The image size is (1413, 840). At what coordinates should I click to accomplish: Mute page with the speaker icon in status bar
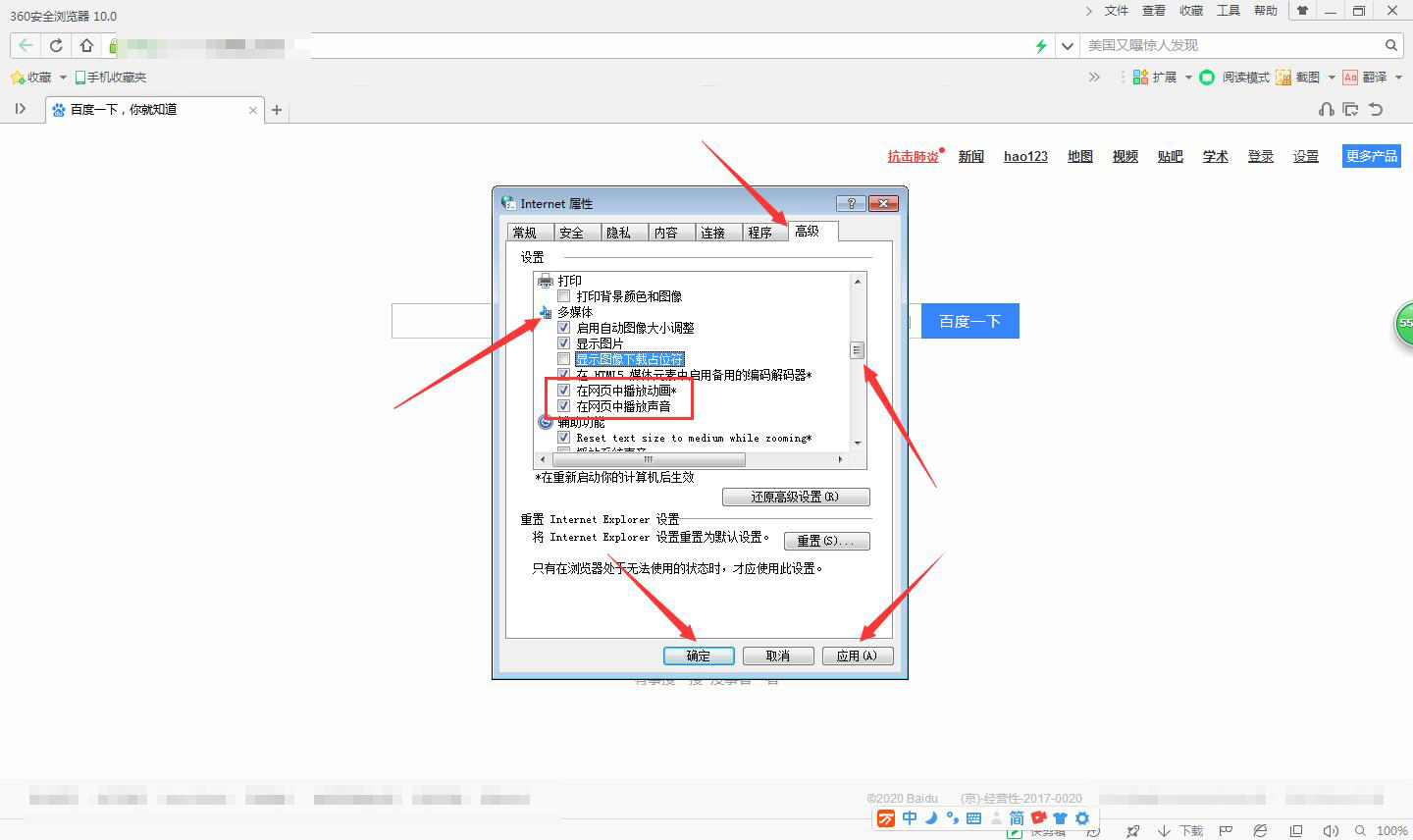point(1330,831)
